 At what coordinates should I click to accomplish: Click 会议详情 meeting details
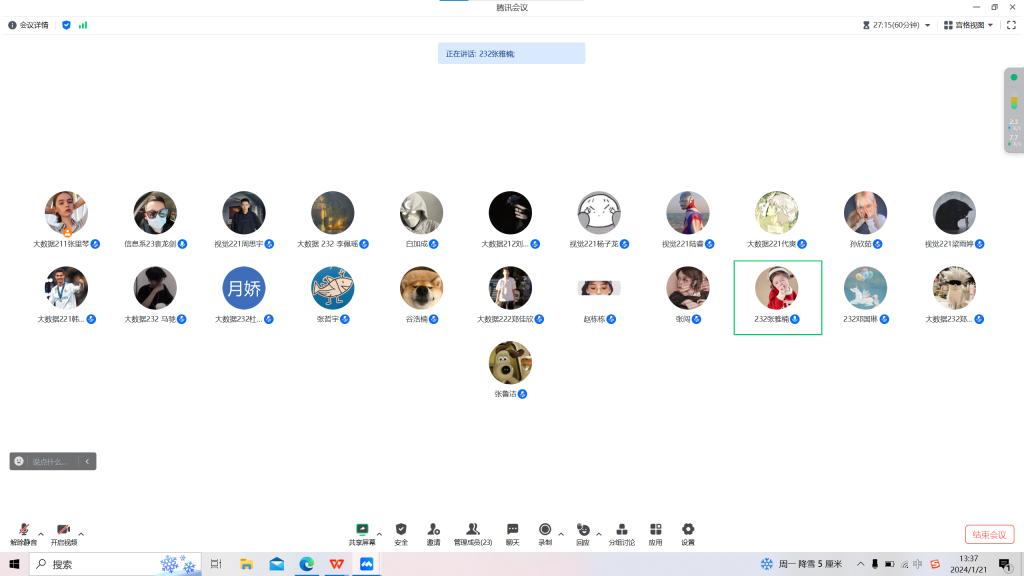[x=29, y=25]
